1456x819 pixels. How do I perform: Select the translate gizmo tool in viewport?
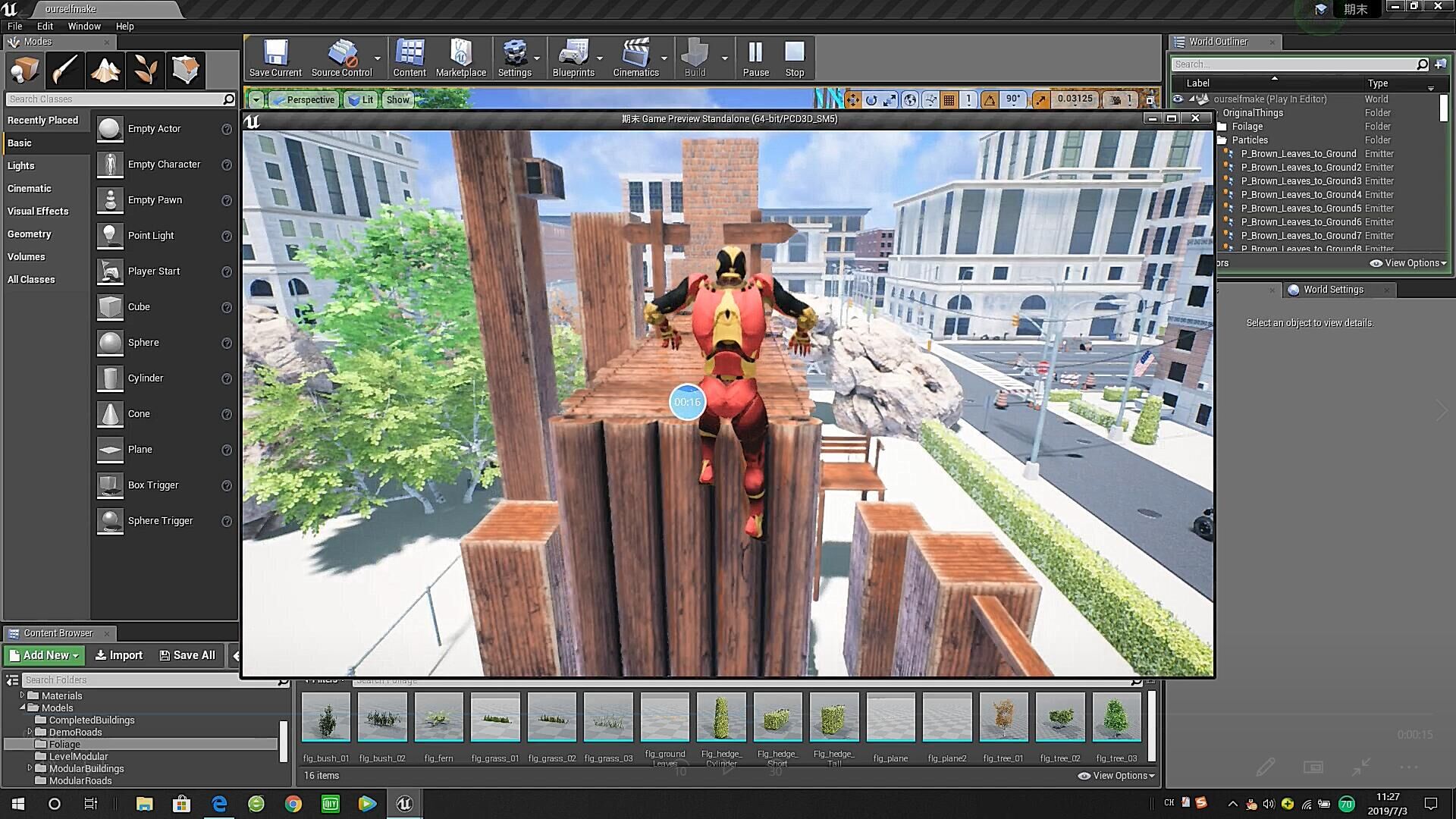[852, 99]
